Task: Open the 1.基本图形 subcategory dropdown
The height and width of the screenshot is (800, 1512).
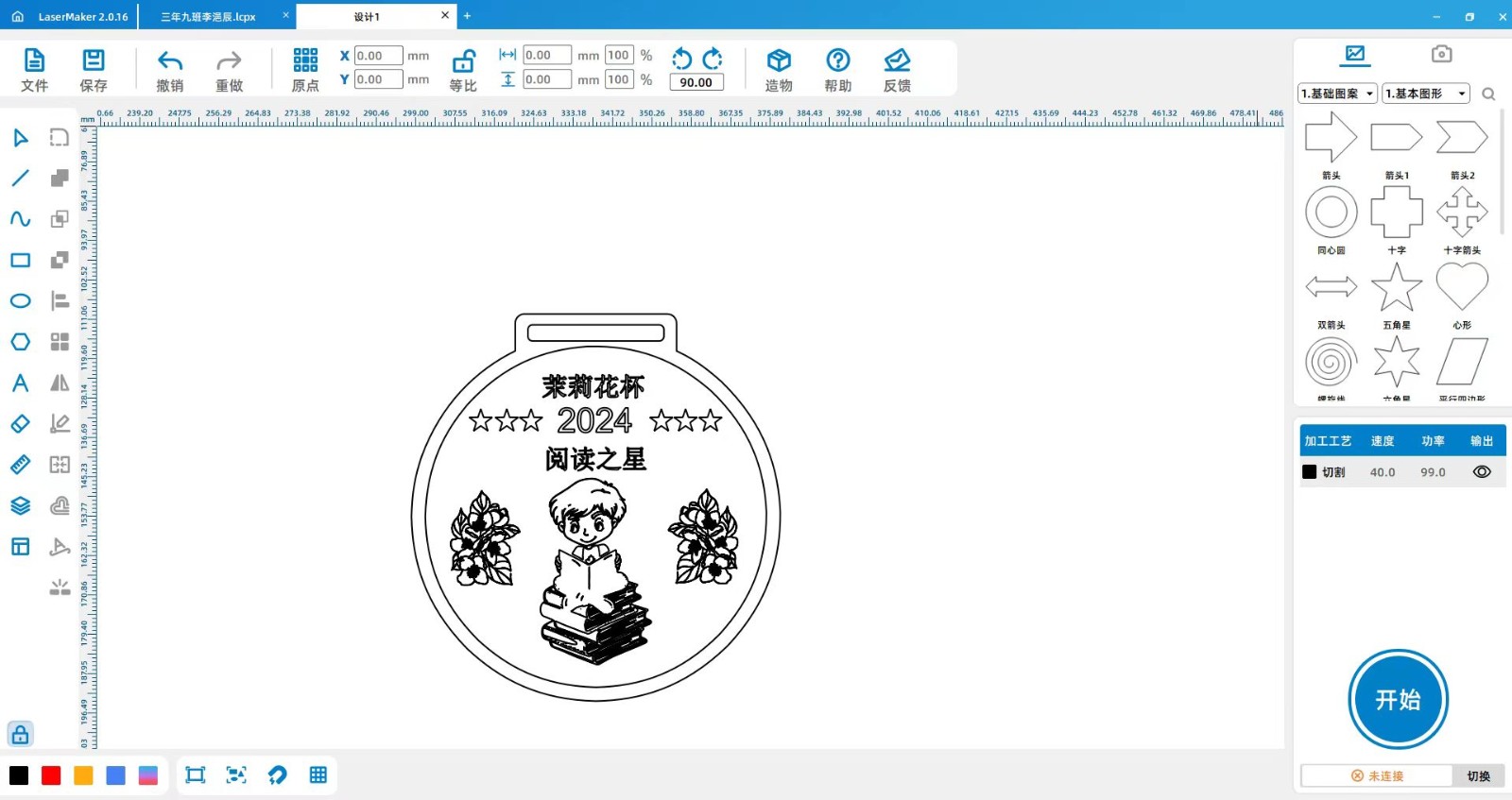Action: pyautogui.click(x=1426, y=94)
